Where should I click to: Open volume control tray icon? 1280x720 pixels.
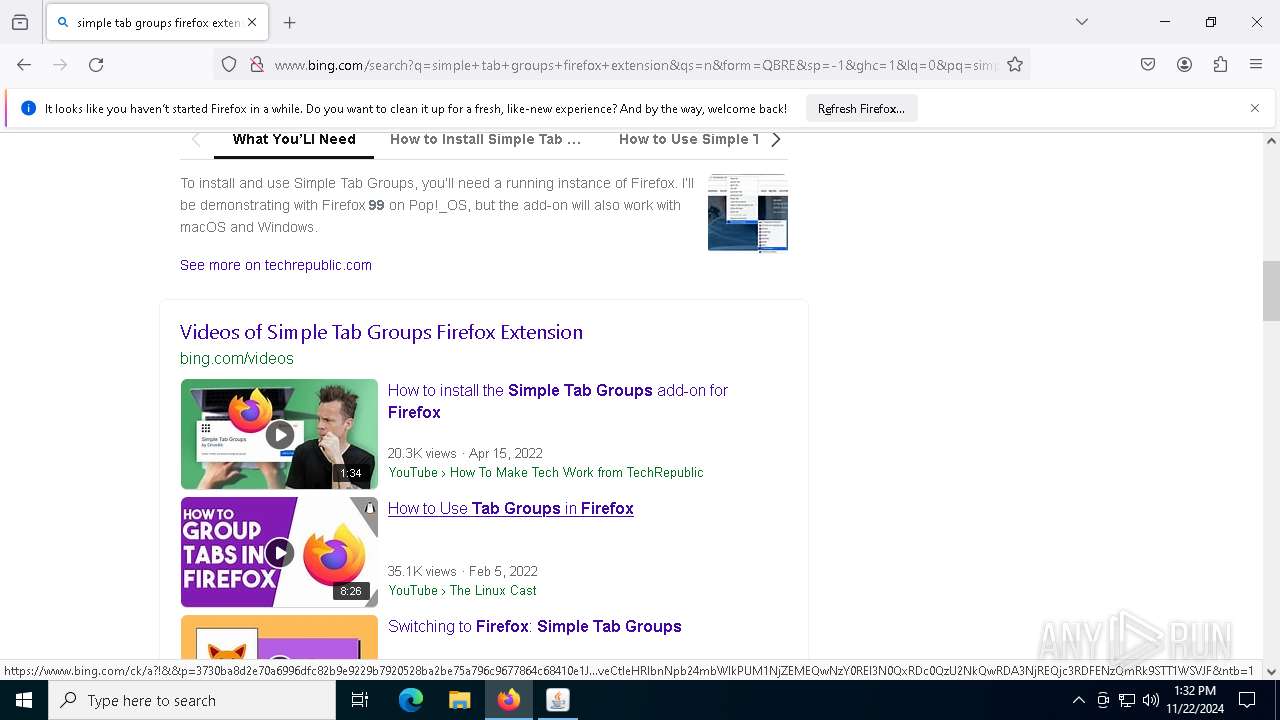coord(1151,700)
